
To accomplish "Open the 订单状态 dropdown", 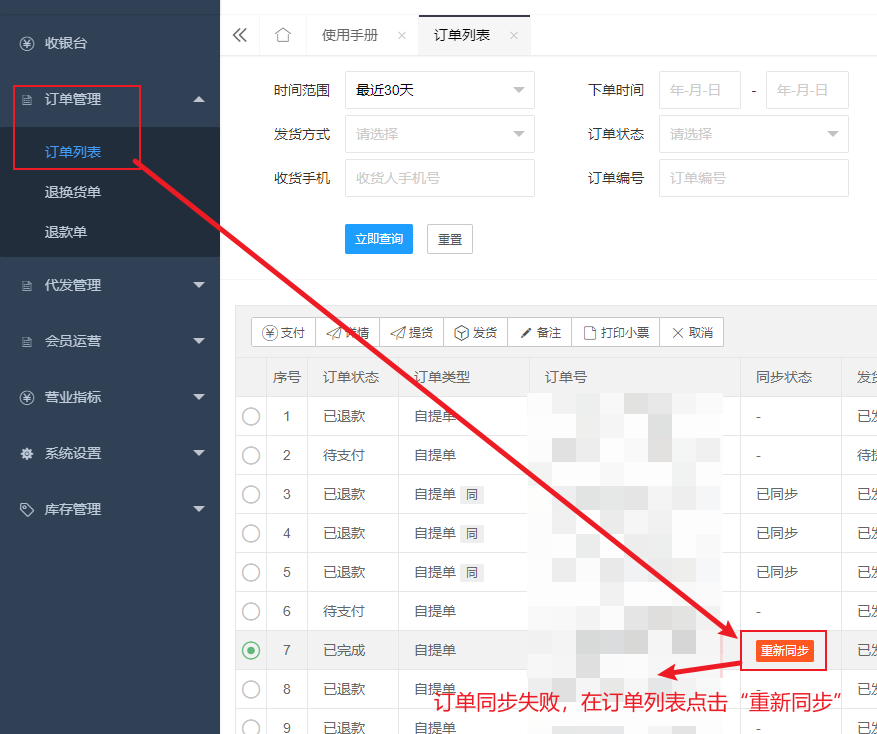I will point(753,134).
